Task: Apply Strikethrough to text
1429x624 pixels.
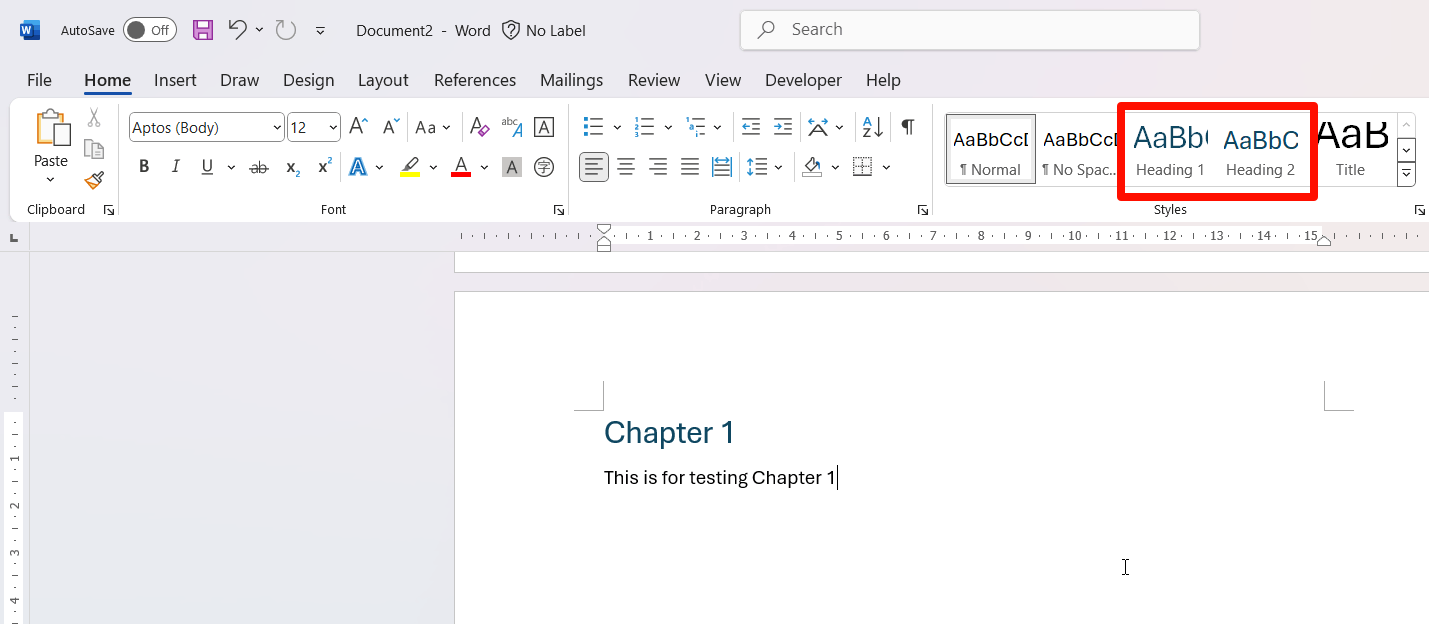Action: point(258,166)
